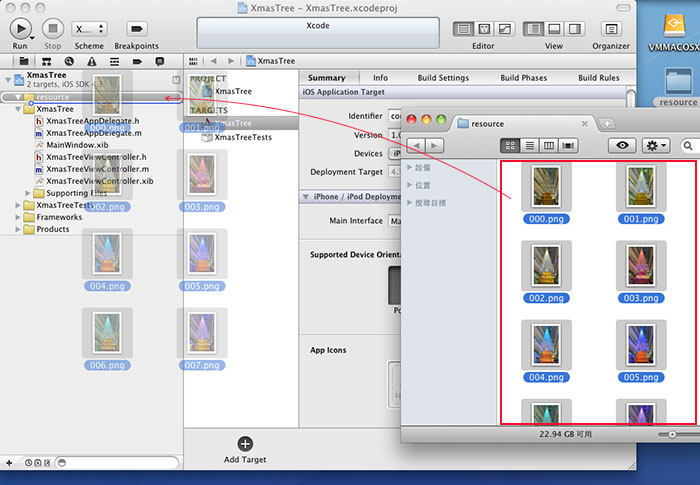Go forward in editor jump bar
The width and height of the screenshot is (700, 485).
(x=231, y=61)
